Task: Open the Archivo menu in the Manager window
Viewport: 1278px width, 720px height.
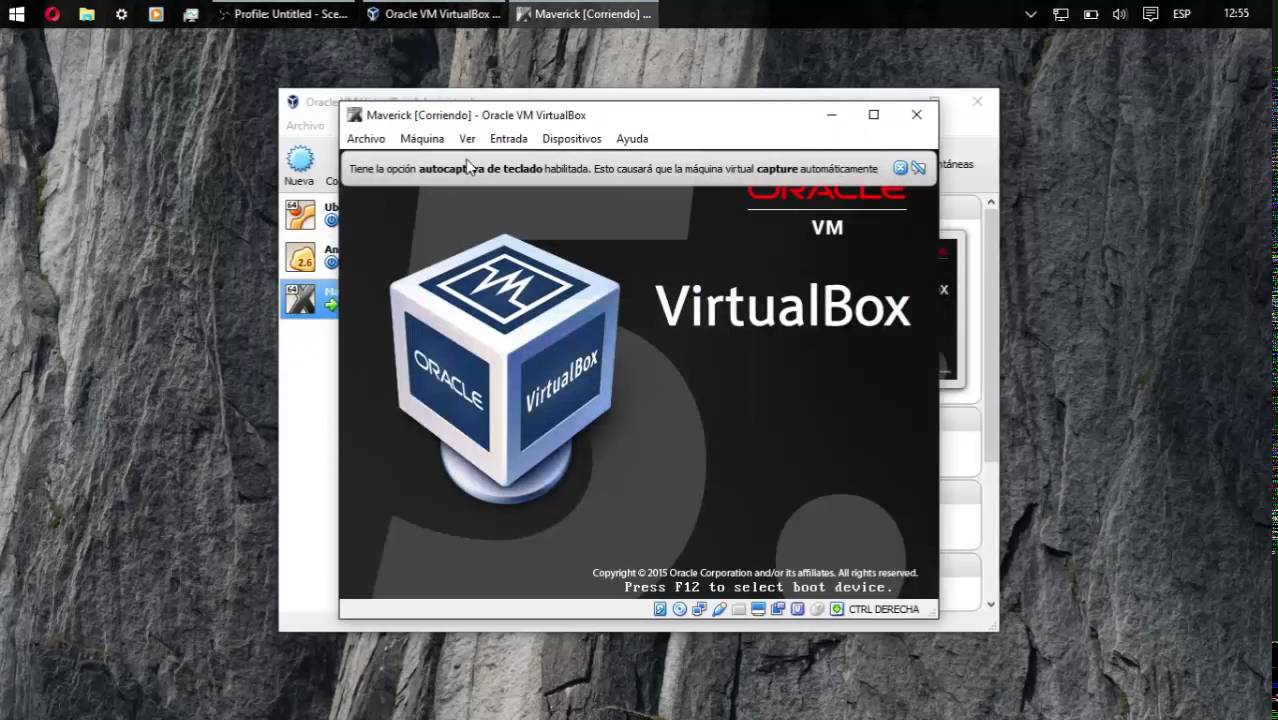Action: point(305,126)
